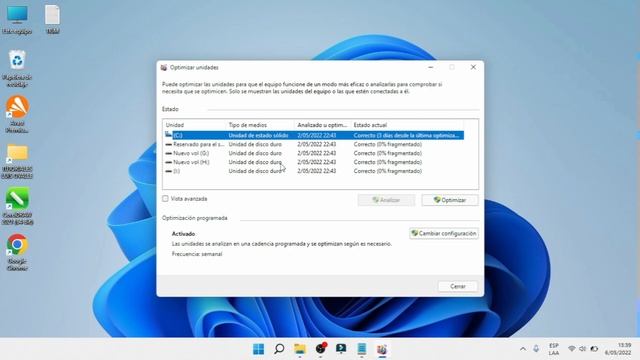Click the Optimizar unidades taskbar icon

pos(382,349)
